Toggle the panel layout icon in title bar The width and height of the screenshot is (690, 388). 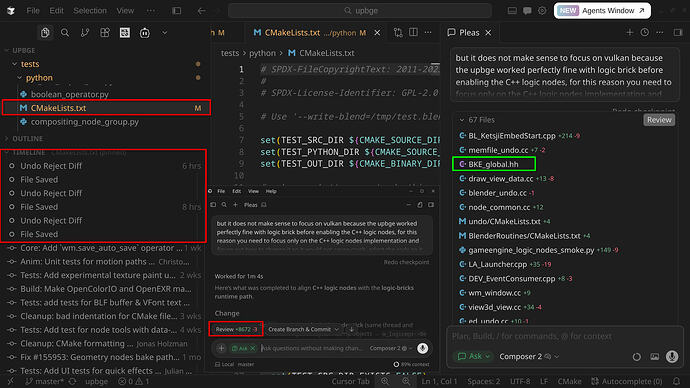click(x=512, y=11)
